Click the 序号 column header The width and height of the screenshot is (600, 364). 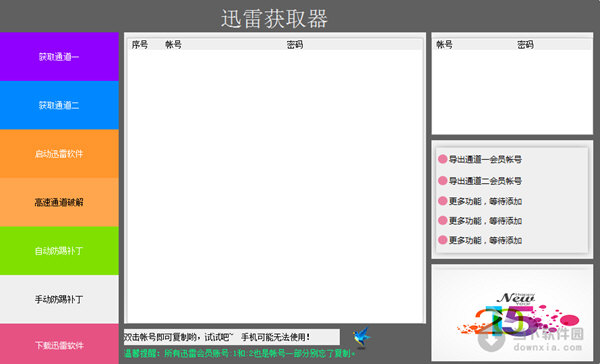tap(140, 45)
